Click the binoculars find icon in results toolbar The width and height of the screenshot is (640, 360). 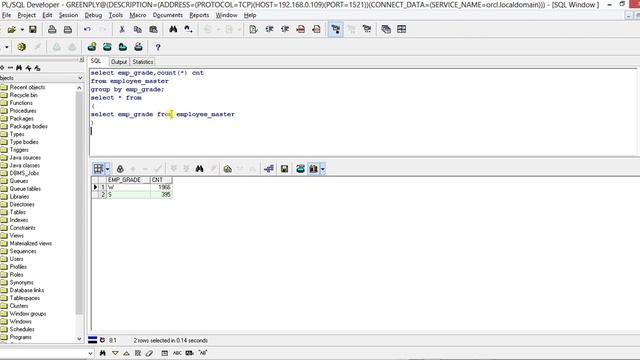pos(200,169)
